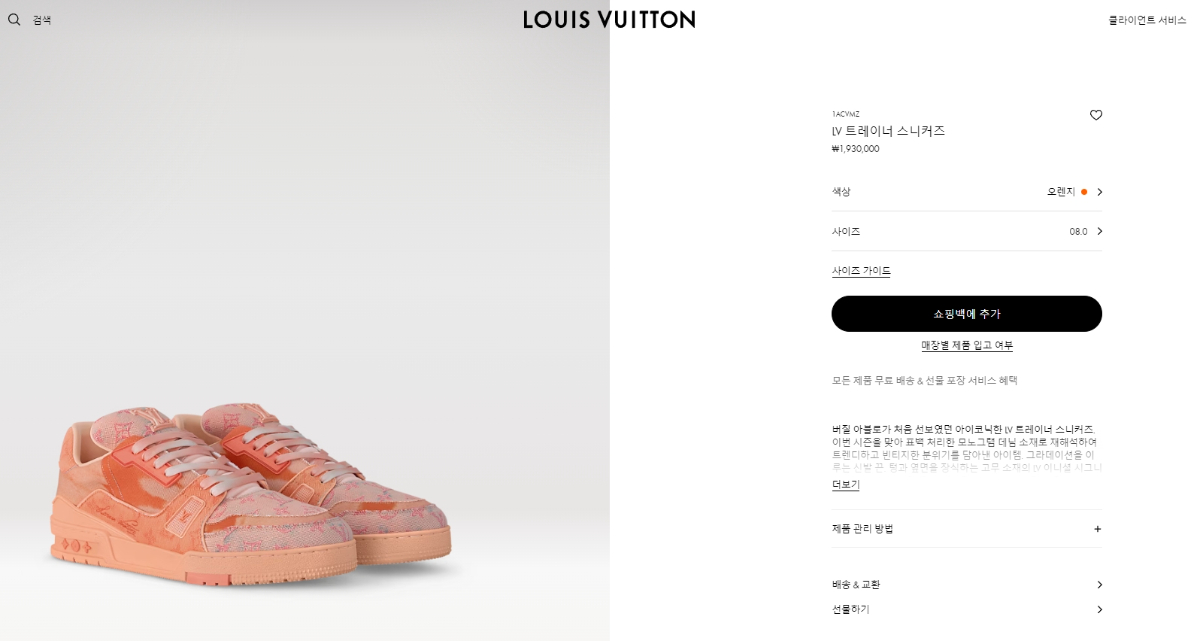Open the 배송 & 교환 section
The width and height of the screenshot is (1200, 641).
point(967,585)
